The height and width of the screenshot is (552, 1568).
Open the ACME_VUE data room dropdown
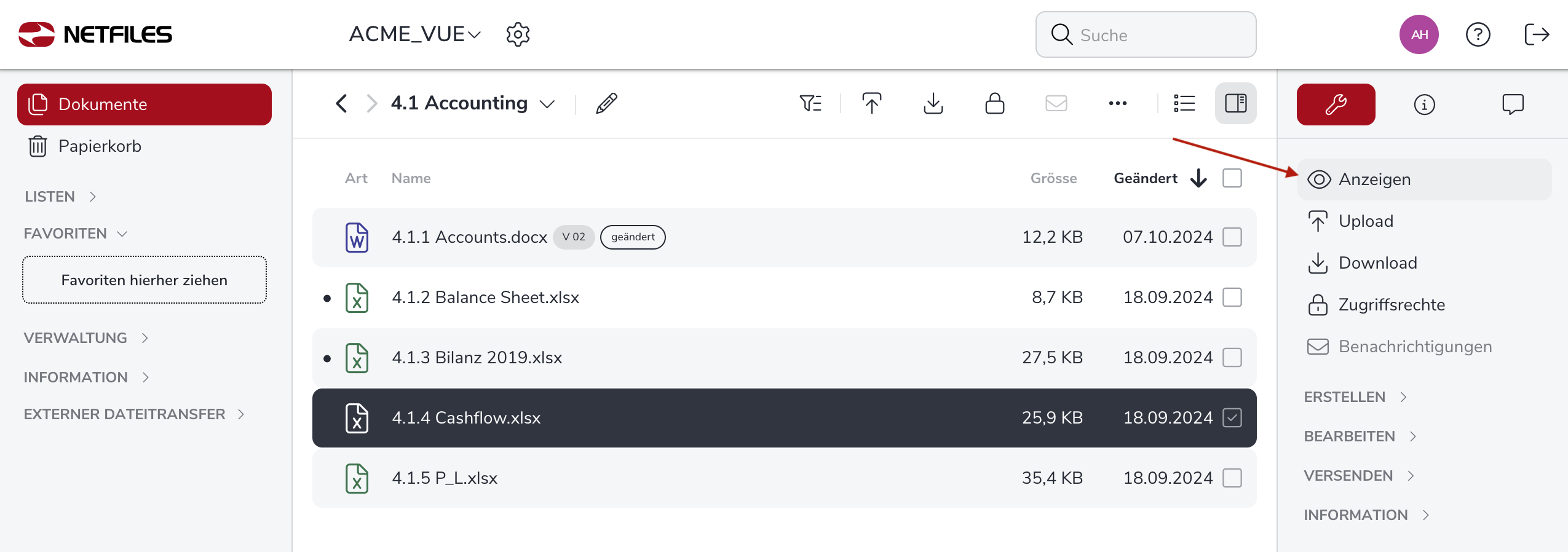[x=414, y=34]
